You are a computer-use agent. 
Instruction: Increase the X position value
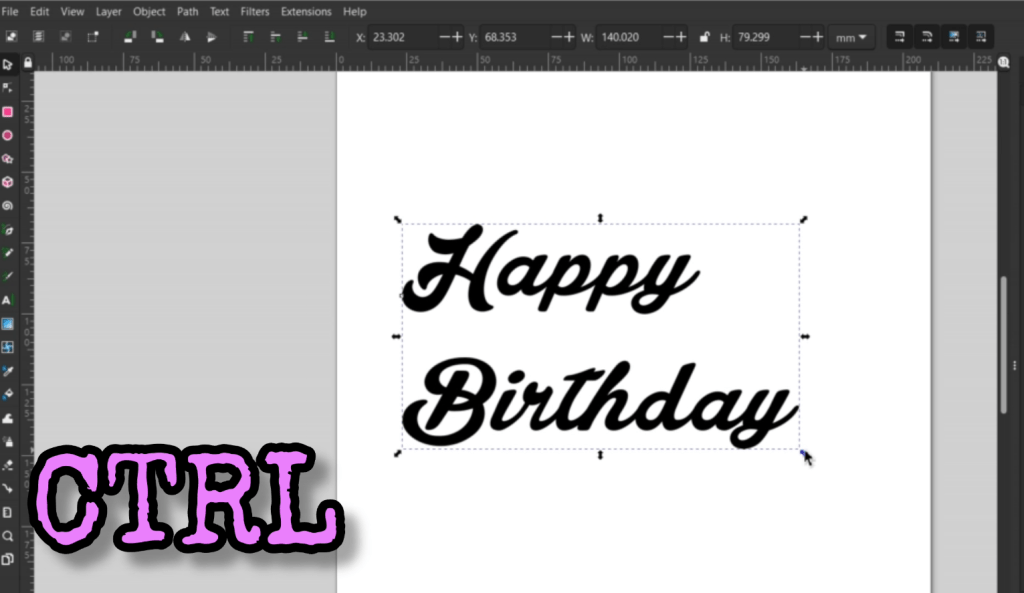pos(458,37)
